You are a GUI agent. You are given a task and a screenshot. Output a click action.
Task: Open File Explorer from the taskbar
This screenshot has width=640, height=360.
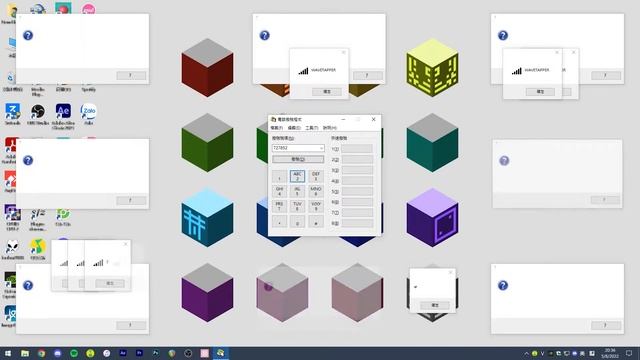[25, 353]
